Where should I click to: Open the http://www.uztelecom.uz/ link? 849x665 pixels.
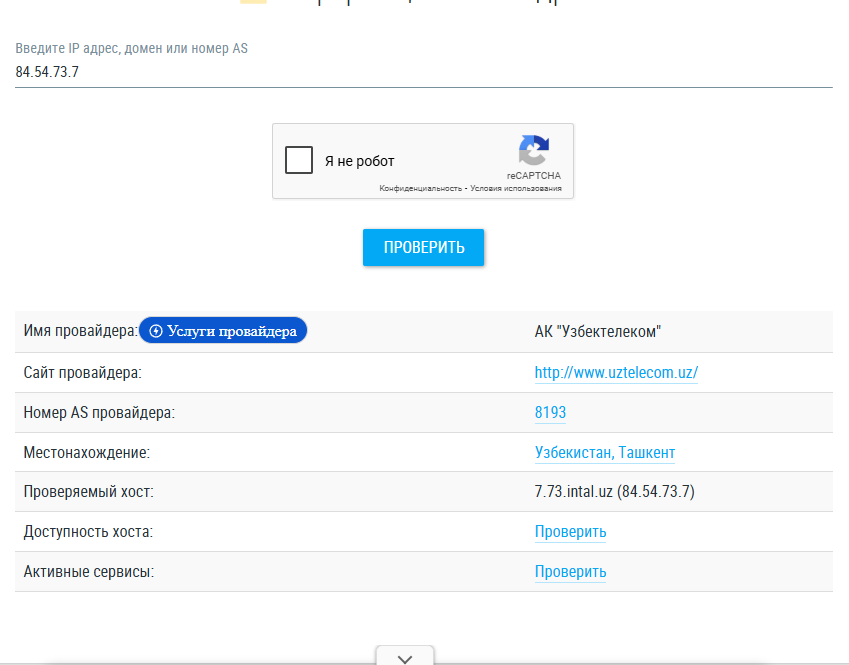(616, 373)
